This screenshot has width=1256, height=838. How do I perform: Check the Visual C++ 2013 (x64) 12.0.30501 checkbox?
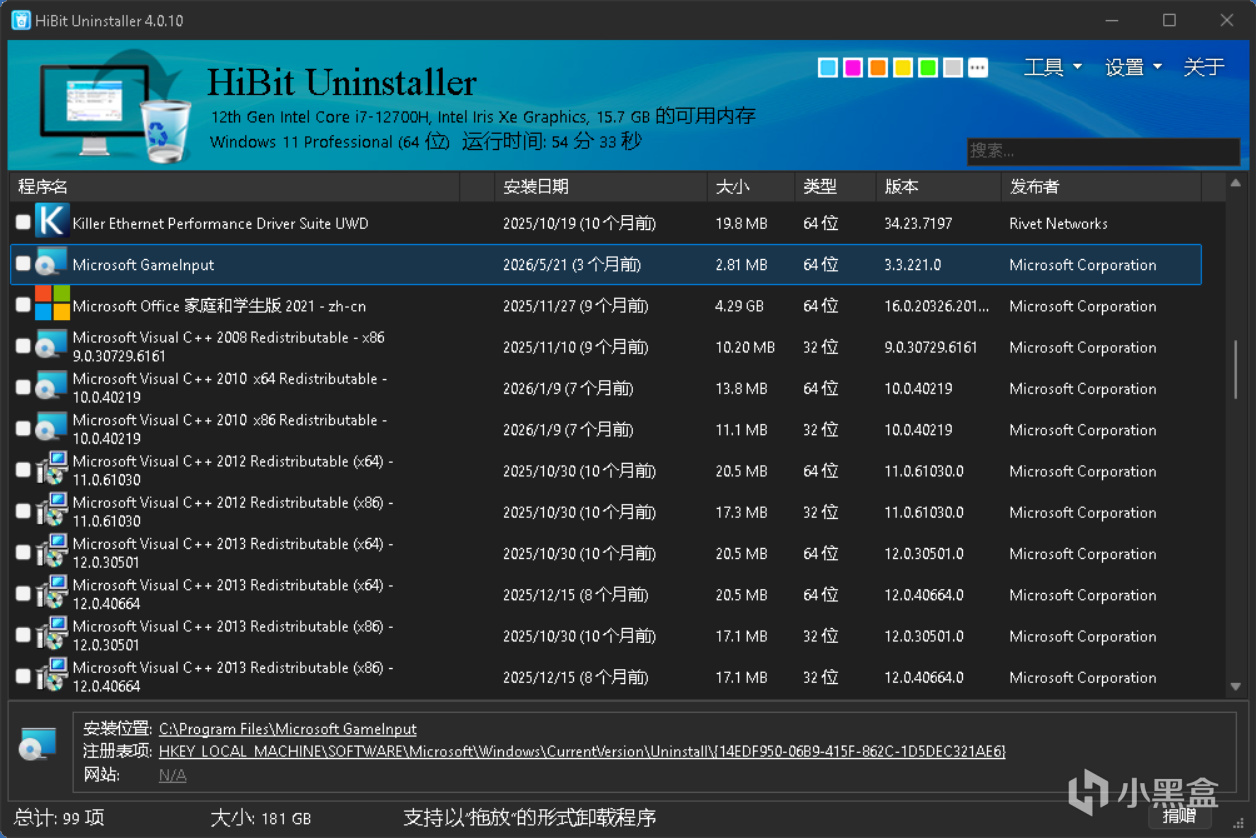(23, 552)
